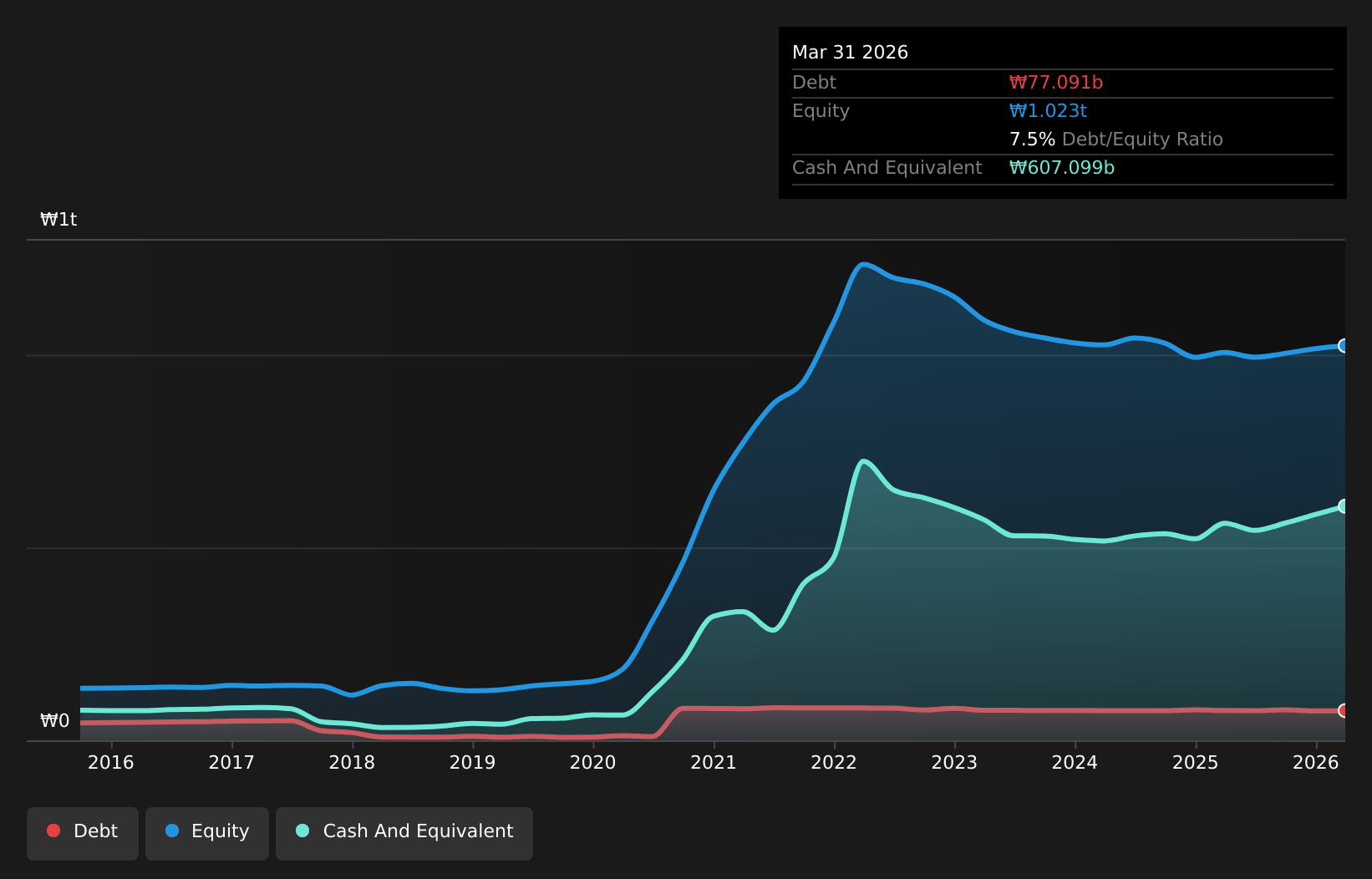This screenshot has height=879, width=1372.
Task: Click the ₩0 y-axis label
Action: (x=55, y=721)
